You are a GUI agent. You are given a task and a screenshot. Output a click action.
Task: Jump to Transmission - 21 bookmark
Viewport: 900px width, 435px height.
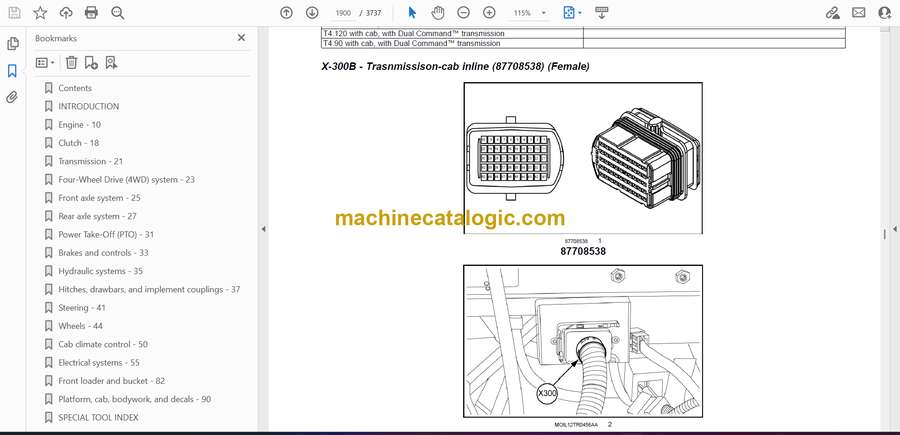[90, 161]
